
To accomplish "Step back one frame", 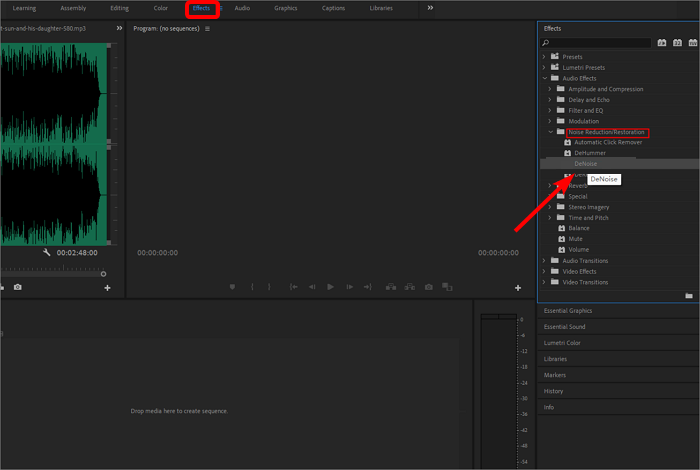I will pos(312,287).
